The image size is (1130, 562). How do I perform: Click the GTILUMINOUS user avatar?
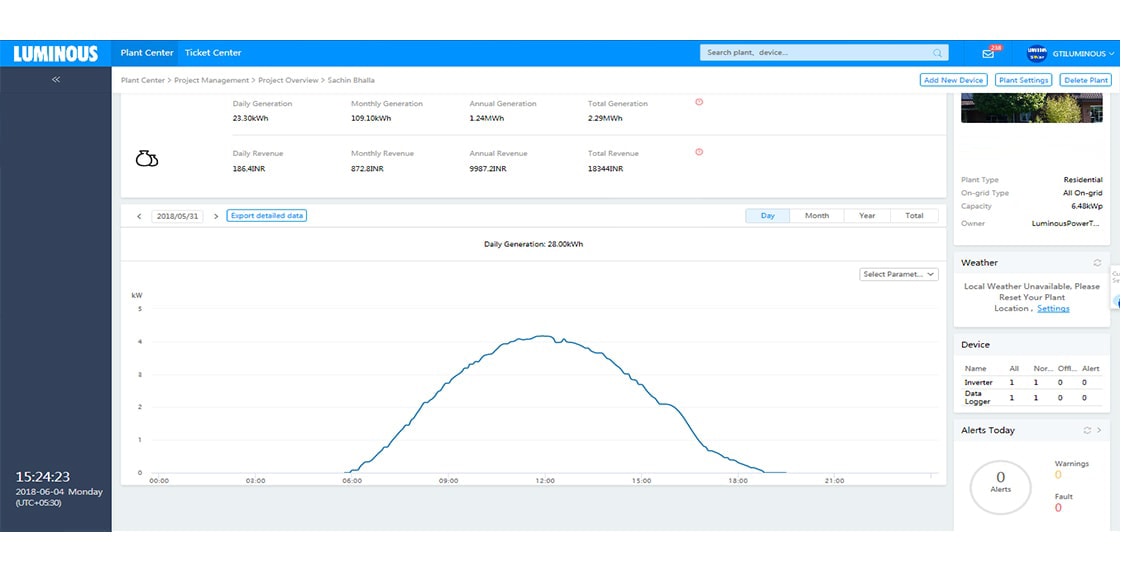1036,53
